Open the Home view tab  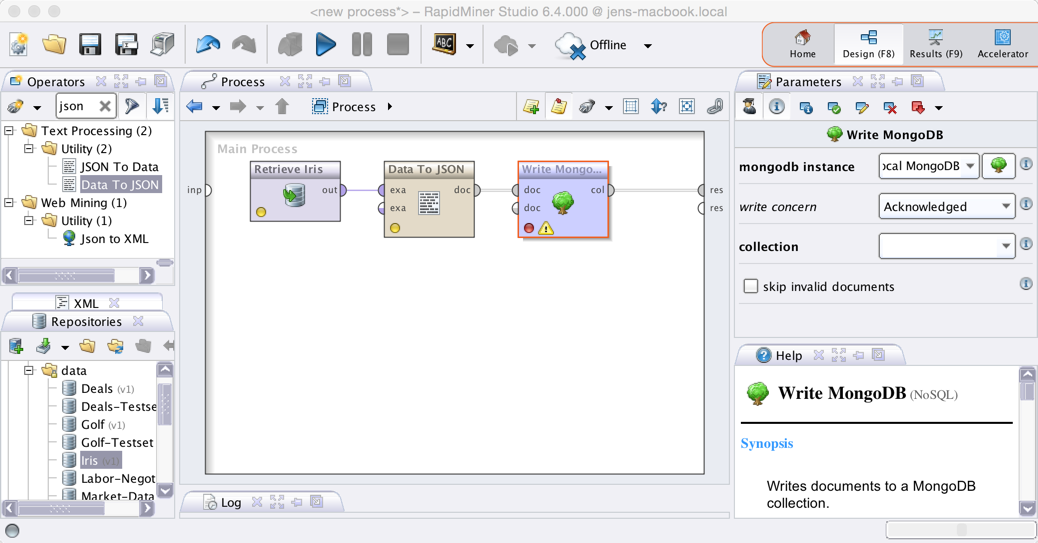pos(802,45)
